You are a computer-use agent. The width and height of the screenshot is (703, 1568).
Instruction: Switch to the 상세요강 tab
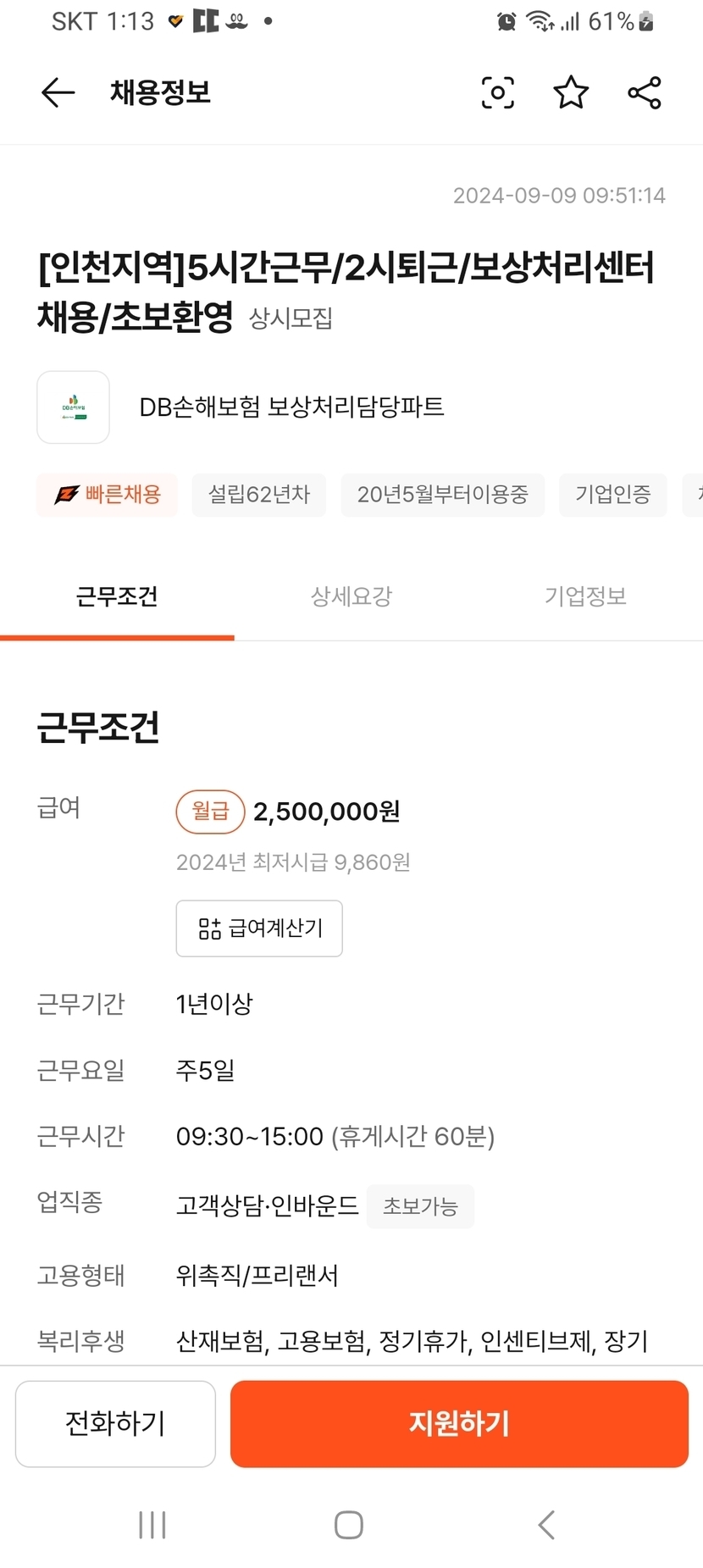click(351, 596)
